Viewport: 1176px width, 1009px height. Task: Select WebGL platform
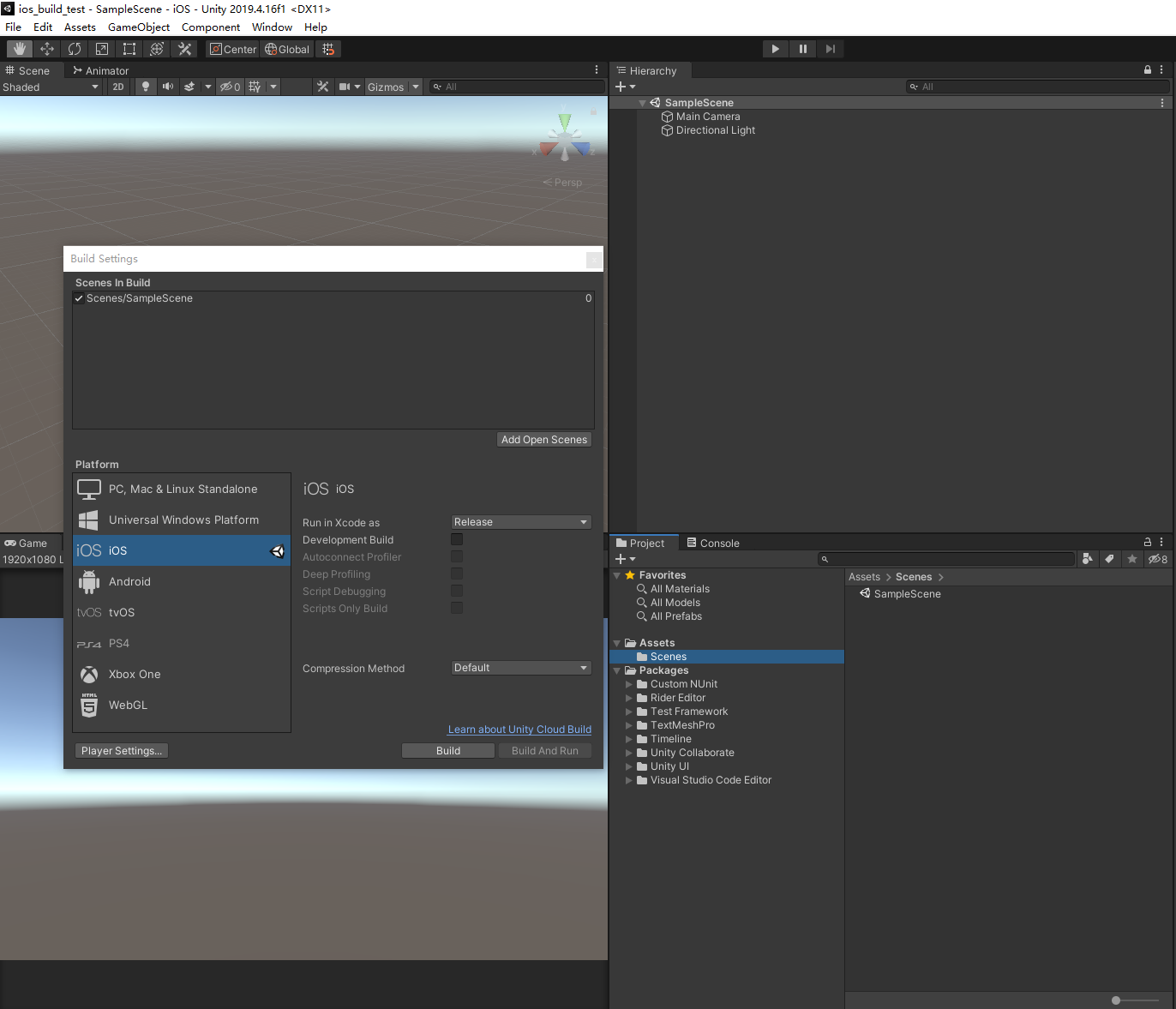[x=182, y=705]
